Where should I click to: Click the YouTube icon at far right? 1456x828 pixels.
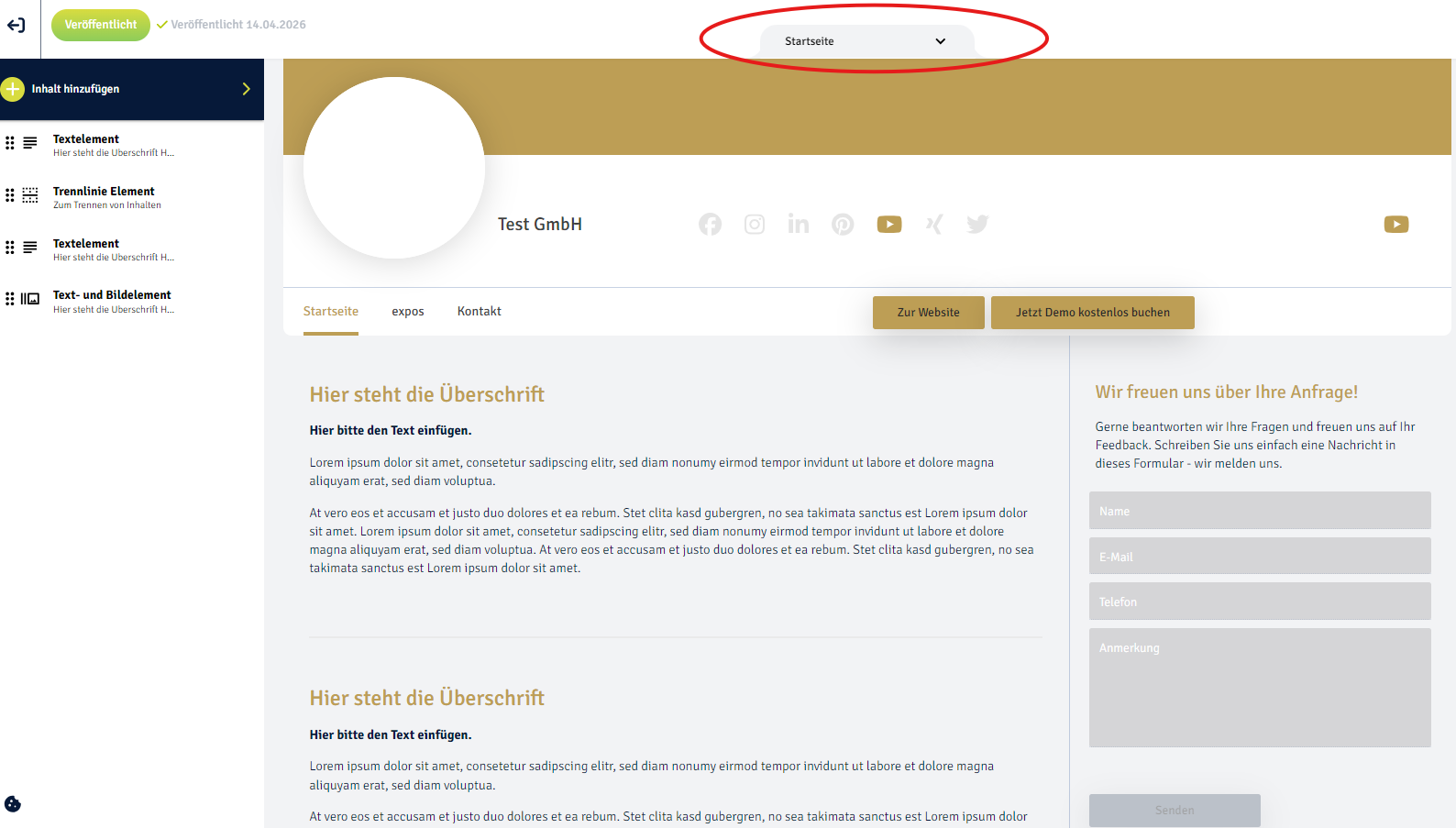point(1396,225)
